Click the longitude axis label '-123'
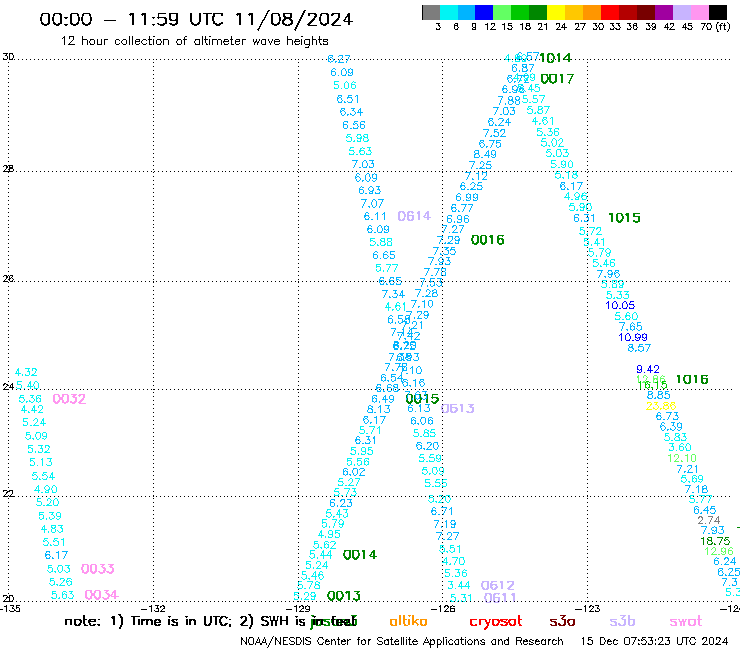Image resolution: width=740 pixels, height=650 pixels. [x=589, y=608]
